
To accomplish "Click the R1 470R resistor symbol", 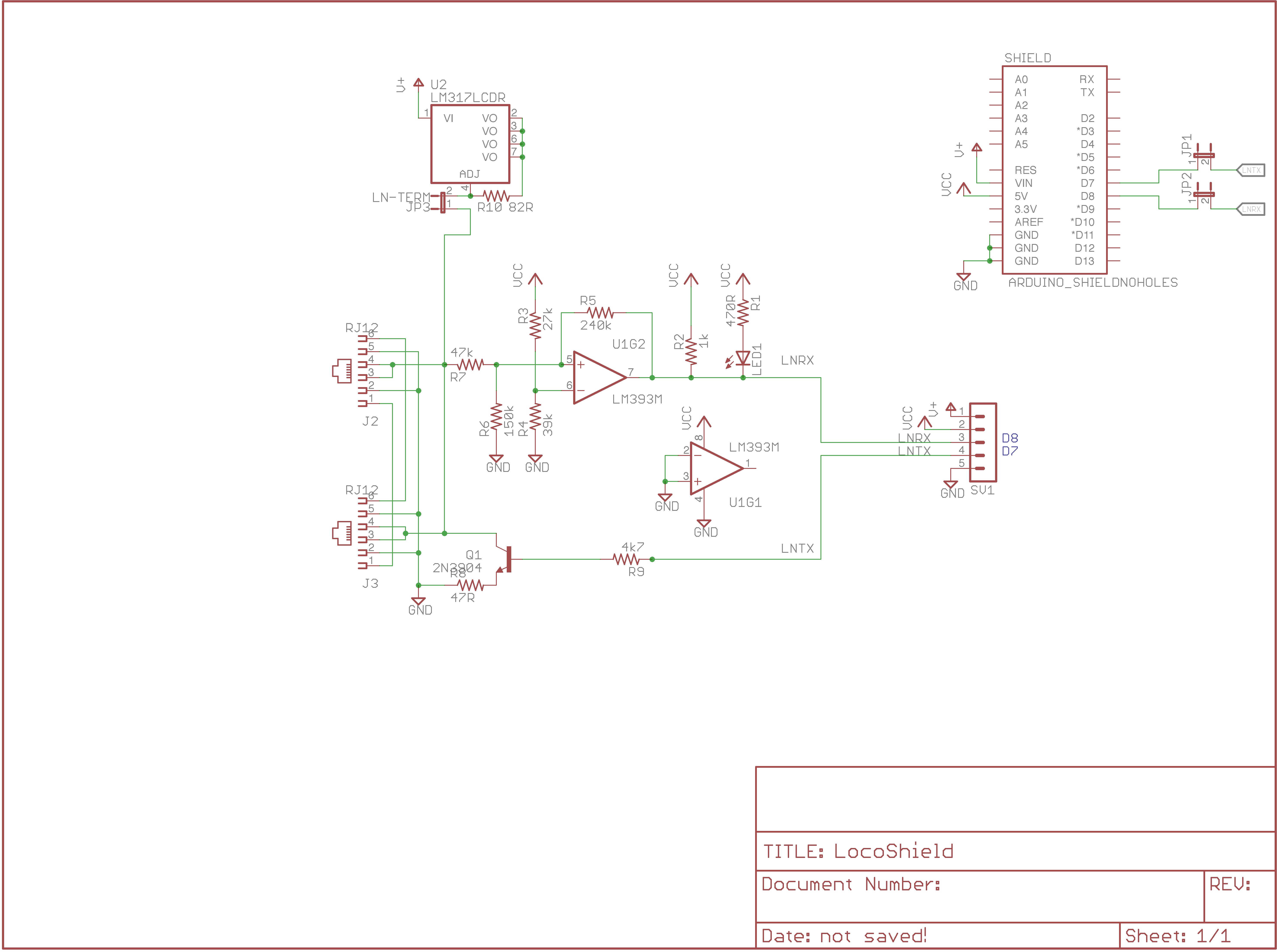I will pos(743,312).
